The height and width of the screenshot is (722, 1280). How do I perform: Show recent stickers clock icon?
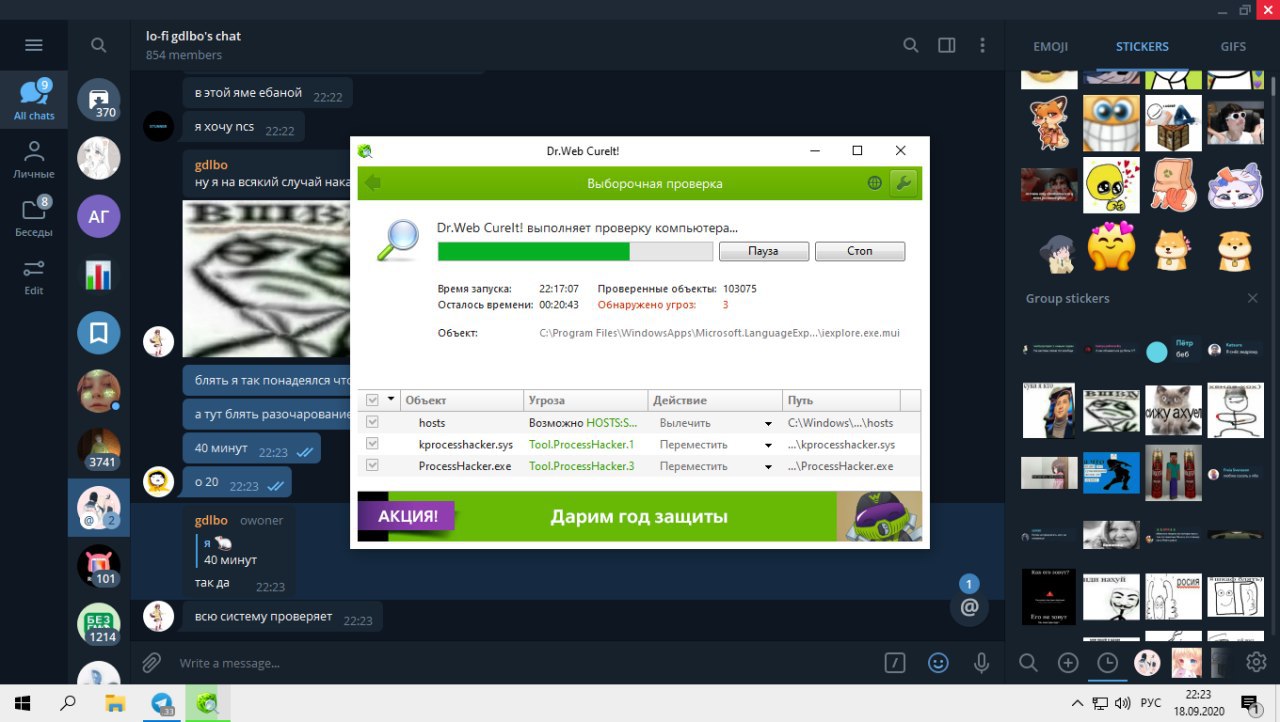tap(1107, 662)
